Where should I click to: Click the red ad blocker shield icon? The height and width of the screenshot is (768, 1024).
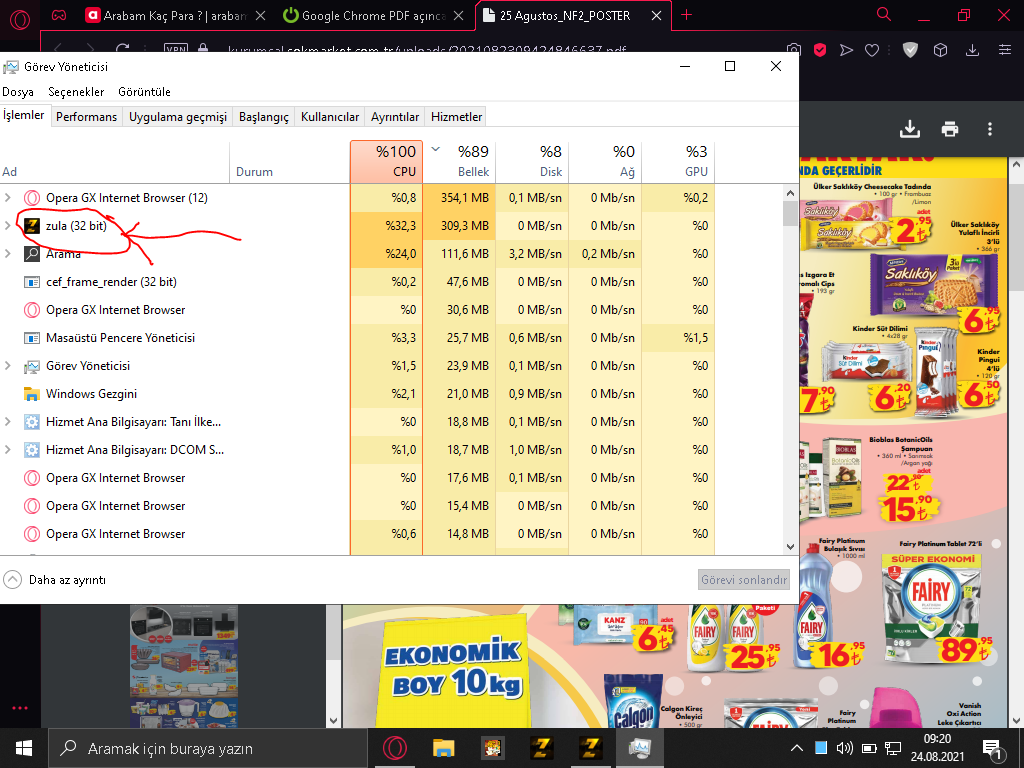click(820, 50)
